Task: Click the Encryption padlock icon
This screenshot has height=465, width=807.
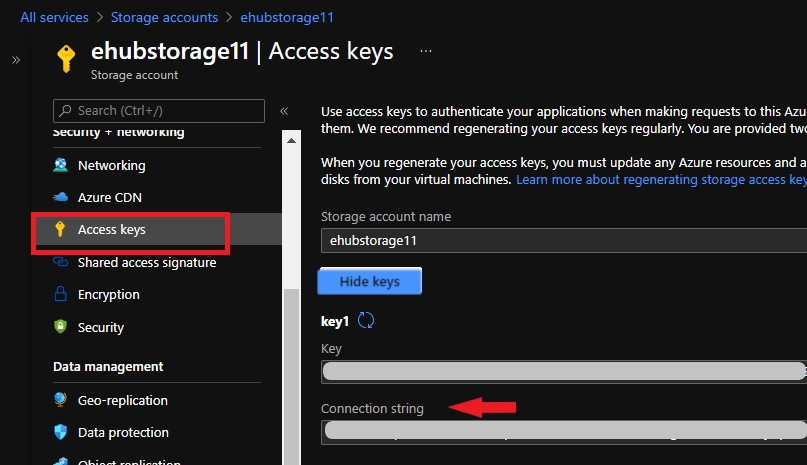Action: click(60, 295)
